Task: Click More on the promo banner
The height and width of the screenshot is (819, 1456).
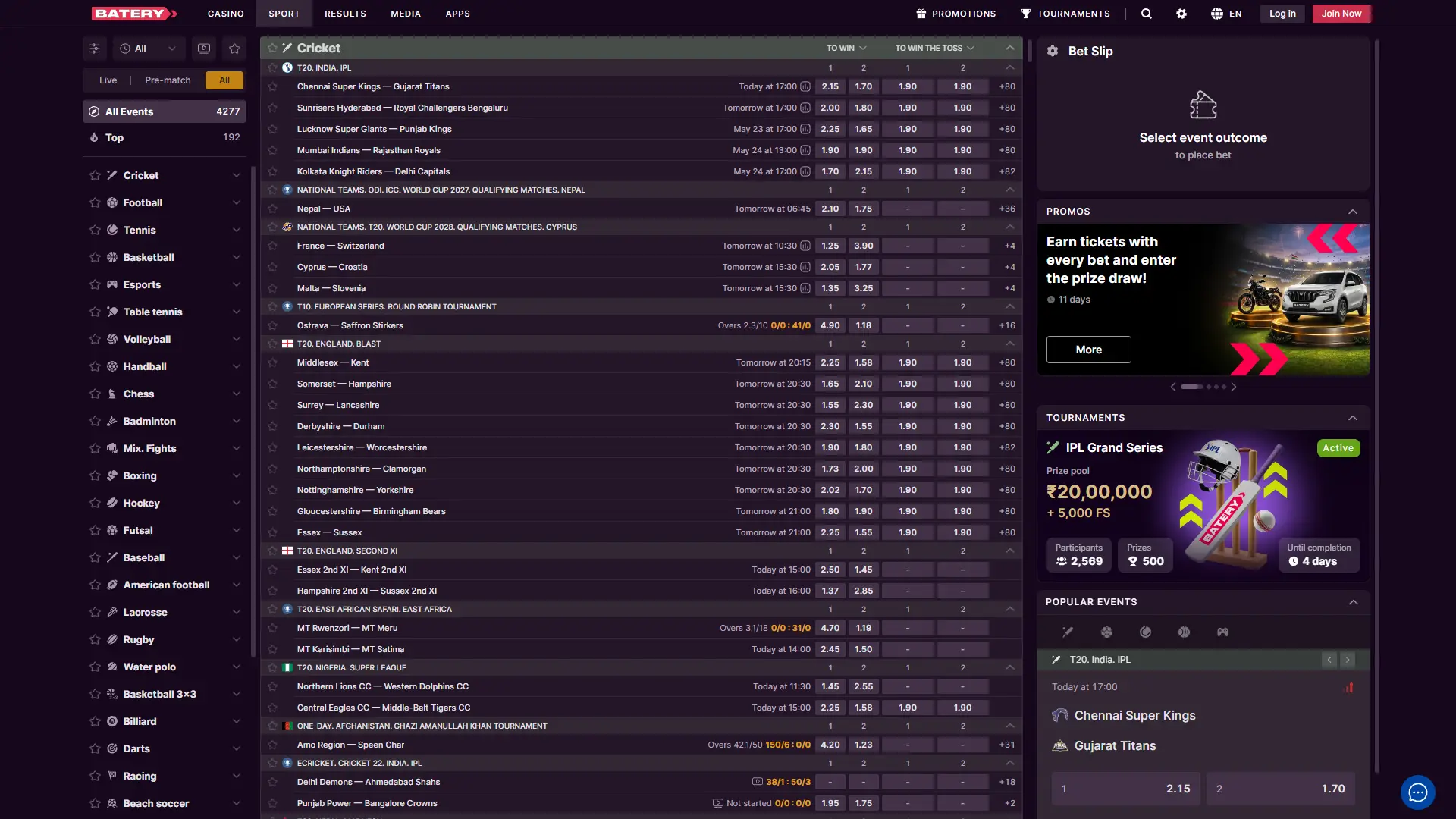Action: tap(1088, 350)
